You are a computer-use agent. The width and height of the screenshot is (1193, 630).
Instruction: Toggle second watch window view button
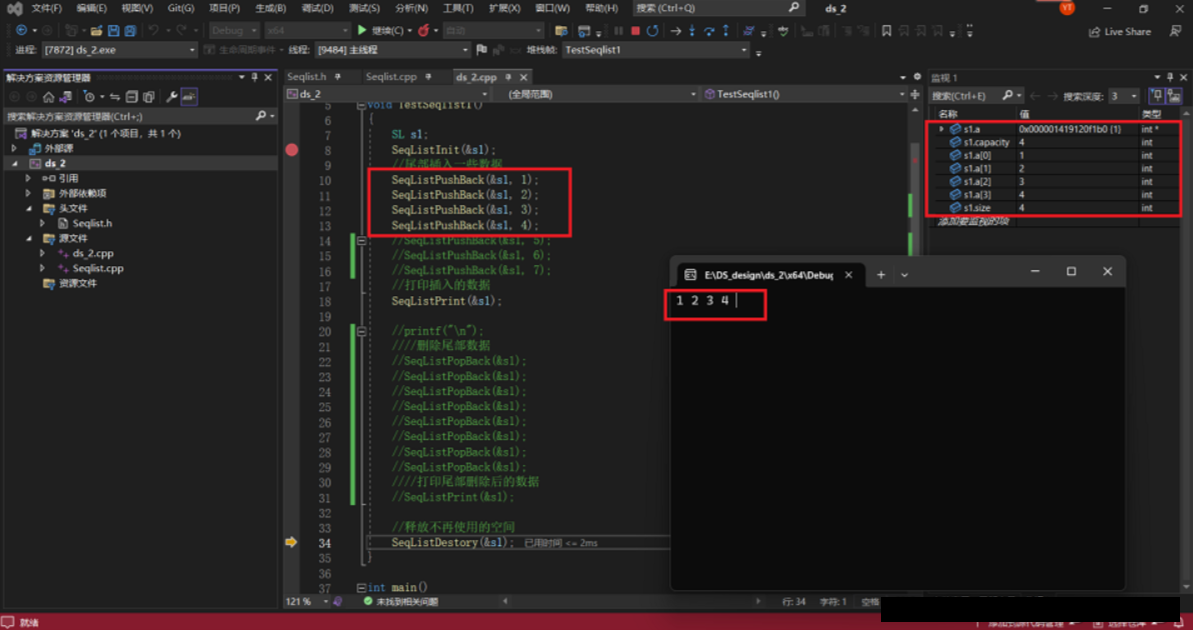[1174, 96]
